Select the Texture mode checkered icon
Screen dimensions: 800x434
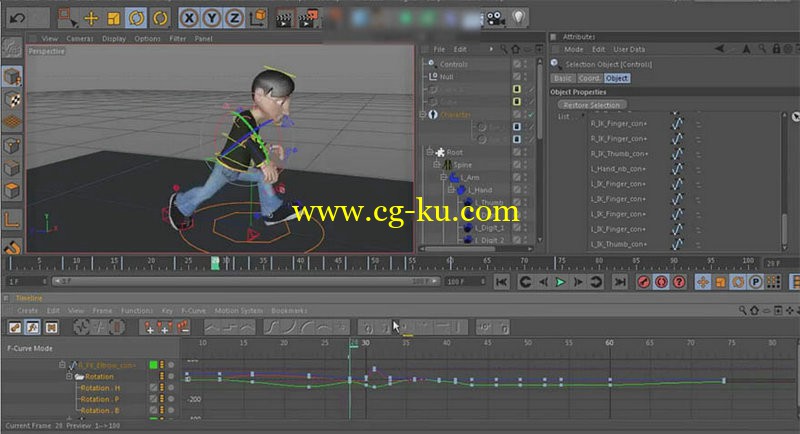(x=12, y=100)
